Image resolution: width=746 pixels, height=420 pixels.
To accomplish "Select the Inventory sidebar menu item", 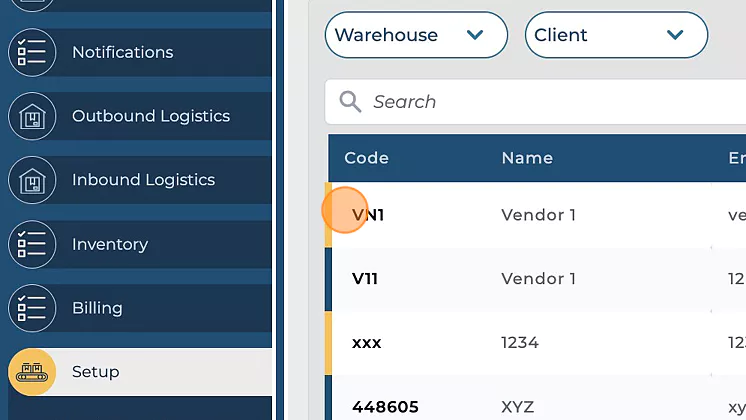I will pos(110,244).
